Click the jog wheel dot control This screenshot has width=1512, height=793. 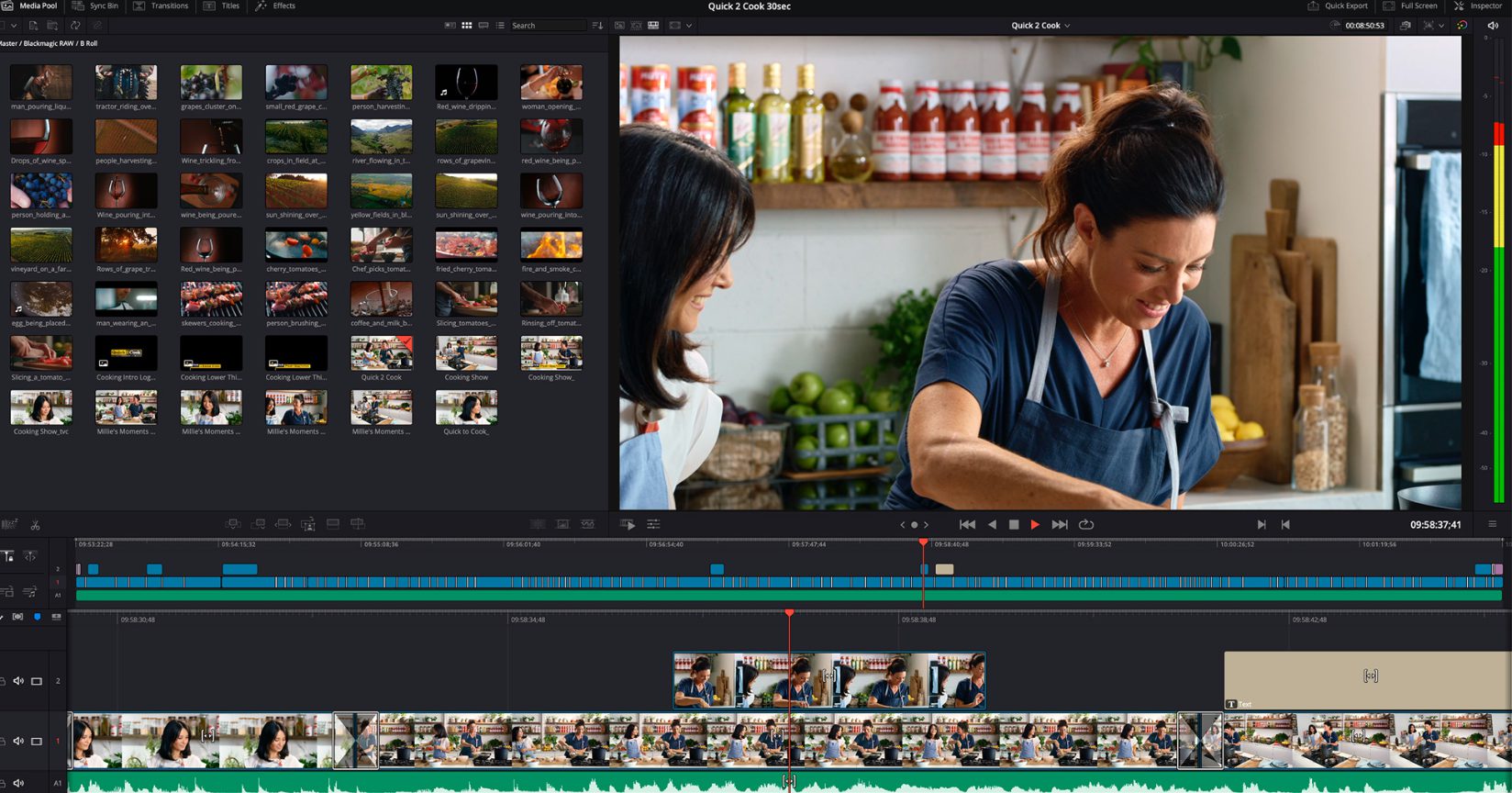[914, 525]
